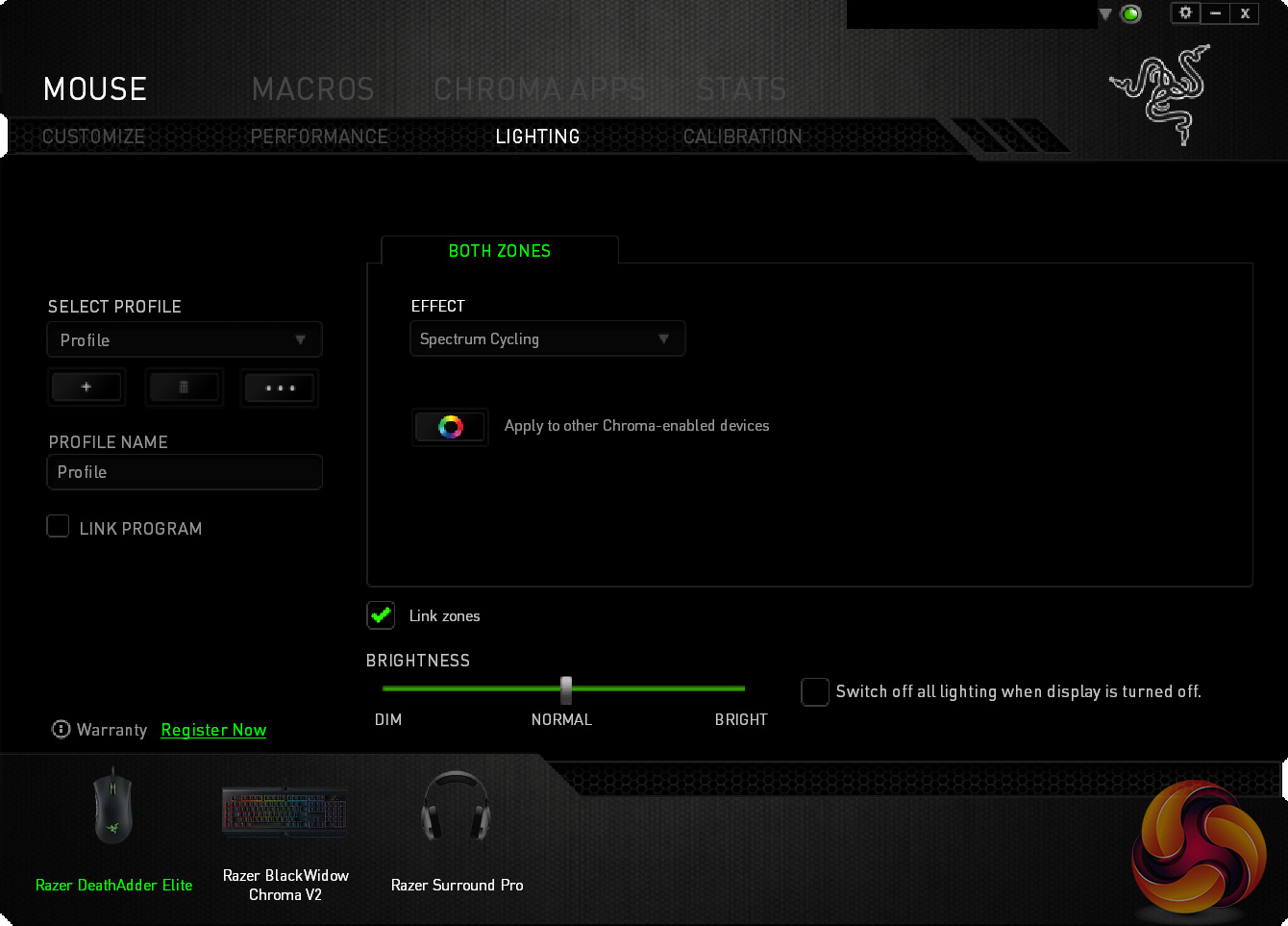Click the Razer snake logo
Screen dimensions: 1288x926
pyautogui.click(x=1160, y=93)
